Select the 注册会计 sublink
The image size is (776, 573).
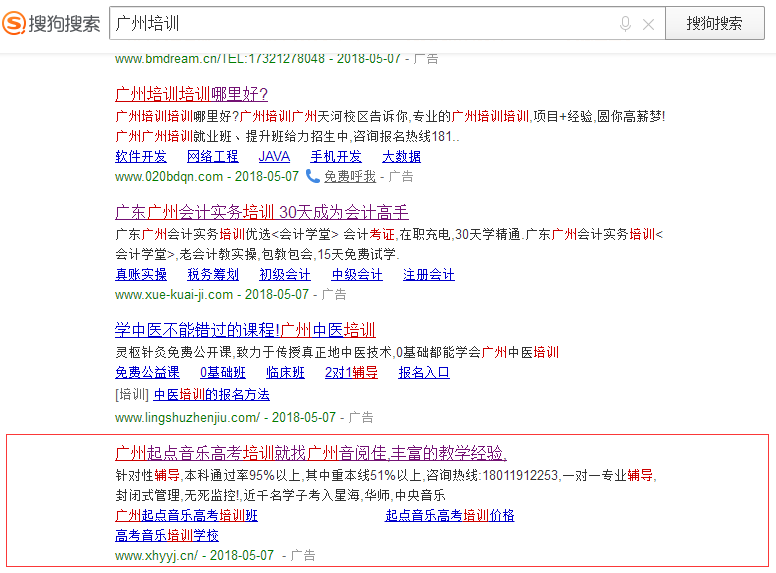pyautogui.click(x=428, y=274)
